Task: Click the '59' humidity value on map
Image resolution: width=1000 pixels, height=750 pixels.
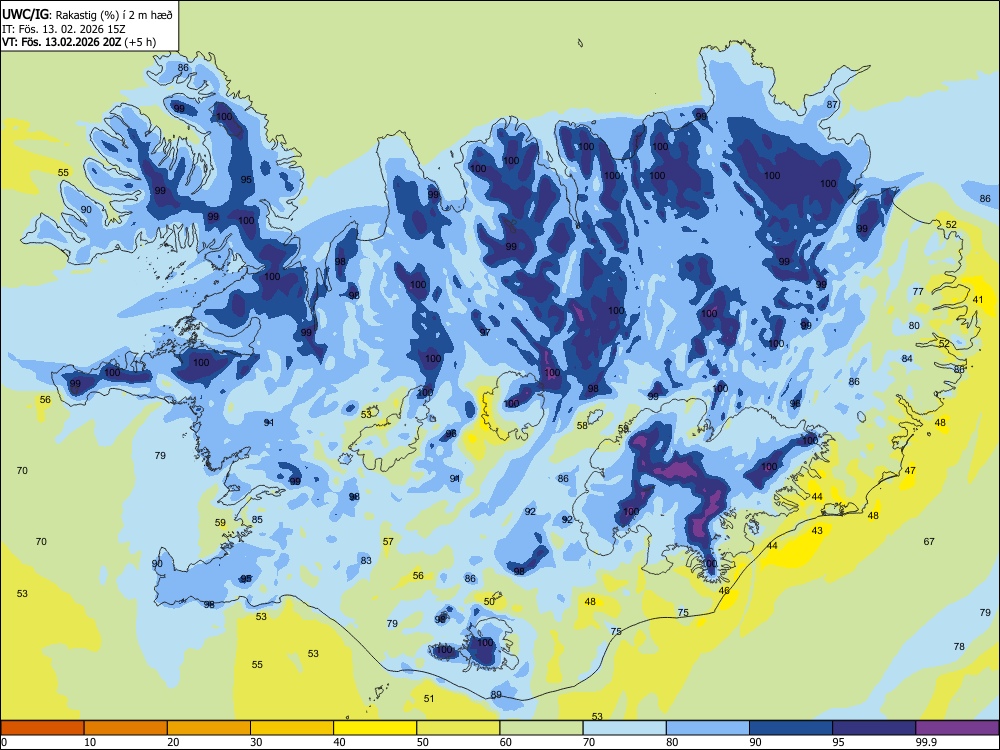Action: 220,522
